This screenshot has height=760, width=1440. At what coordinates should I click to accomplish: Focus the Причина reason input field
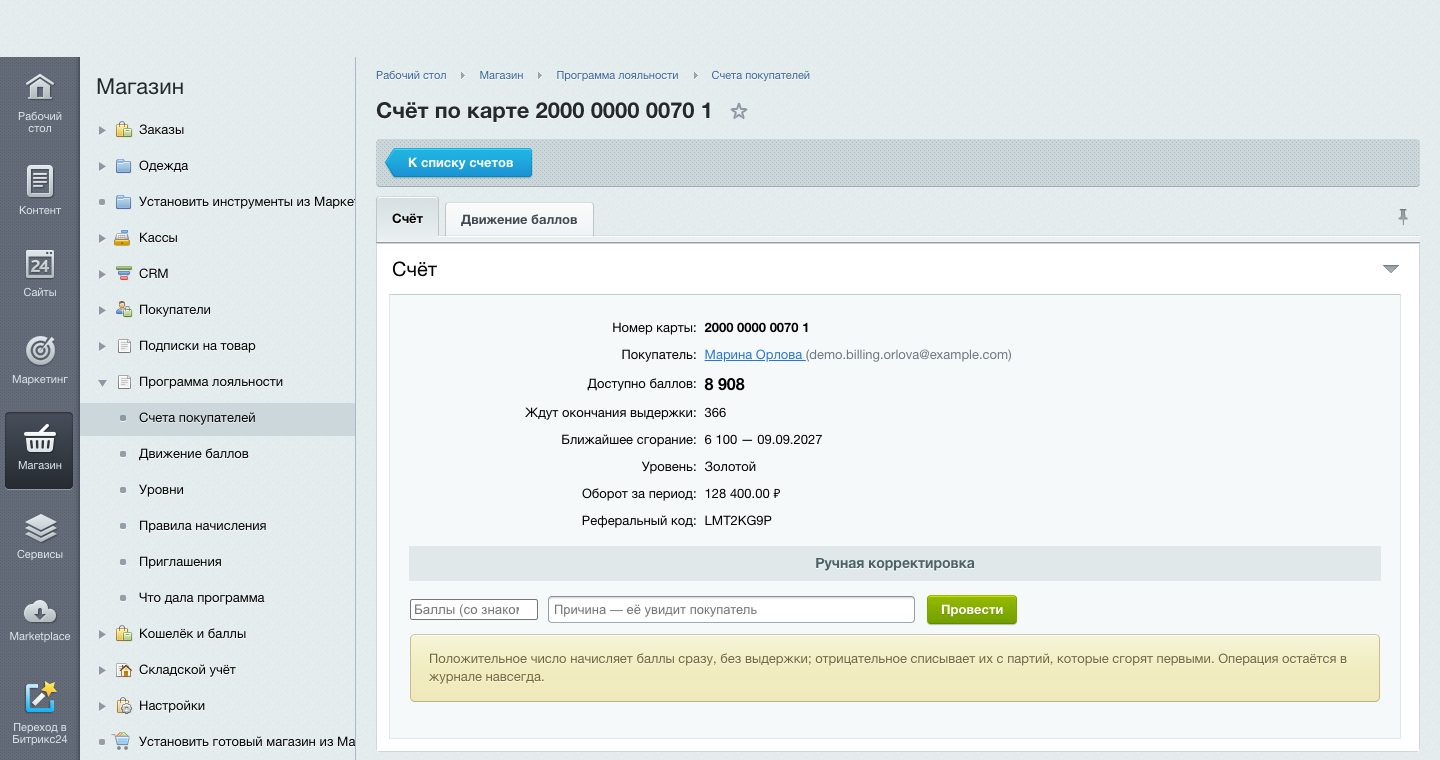[731, 610]
